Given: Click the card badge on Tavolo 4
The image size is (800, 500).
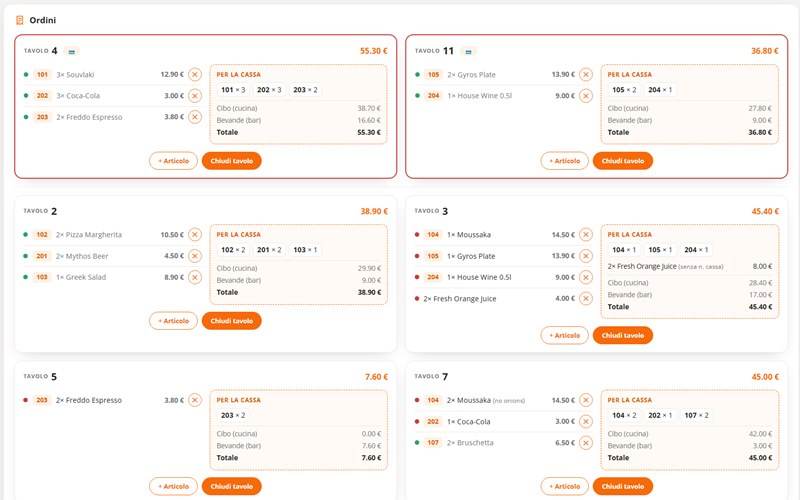Looking at the screenshot, I should tap(71, 51).
